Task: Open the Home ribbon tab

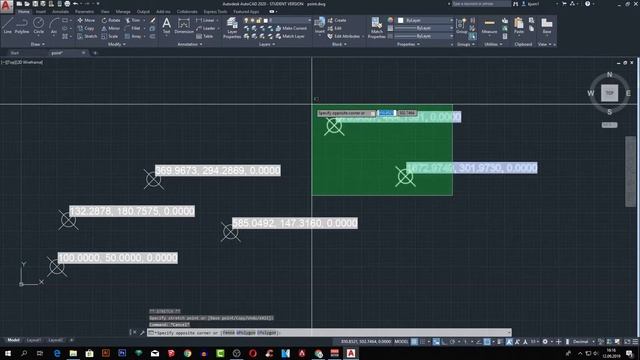Action: (x=23, y=11)
